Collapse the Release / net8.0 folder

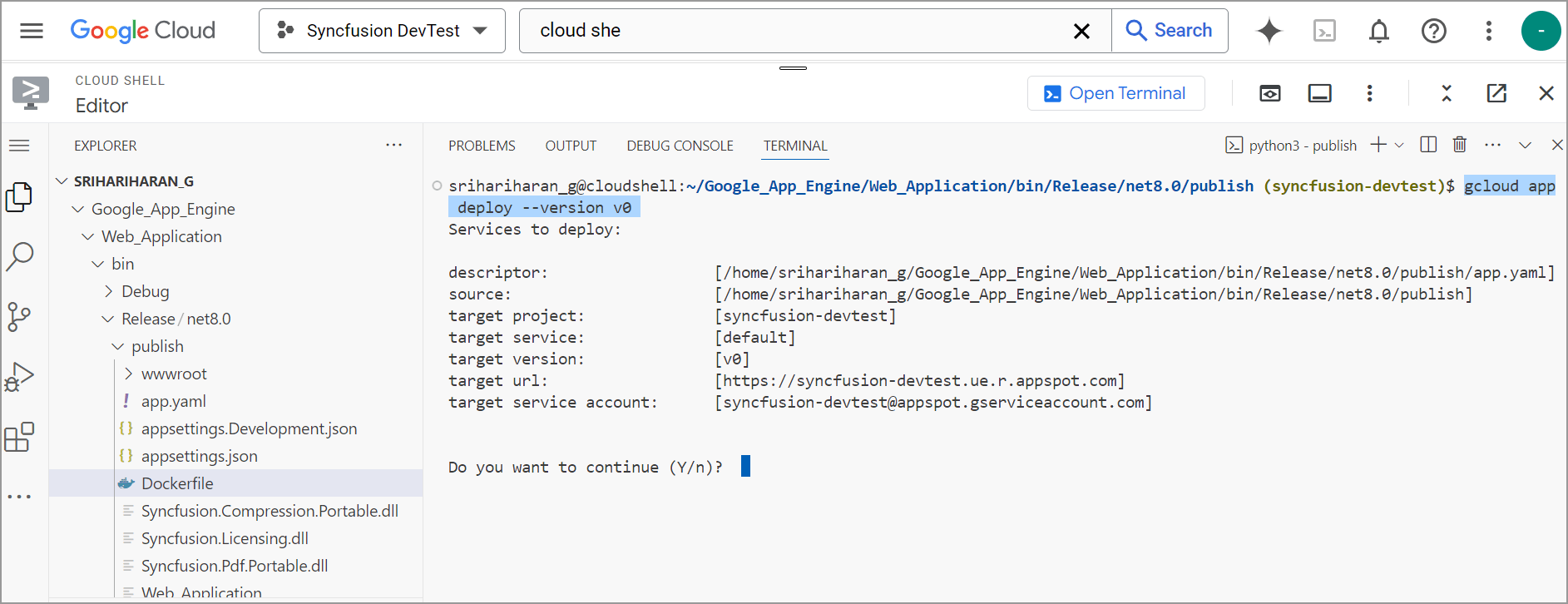[x=235, y=319]
